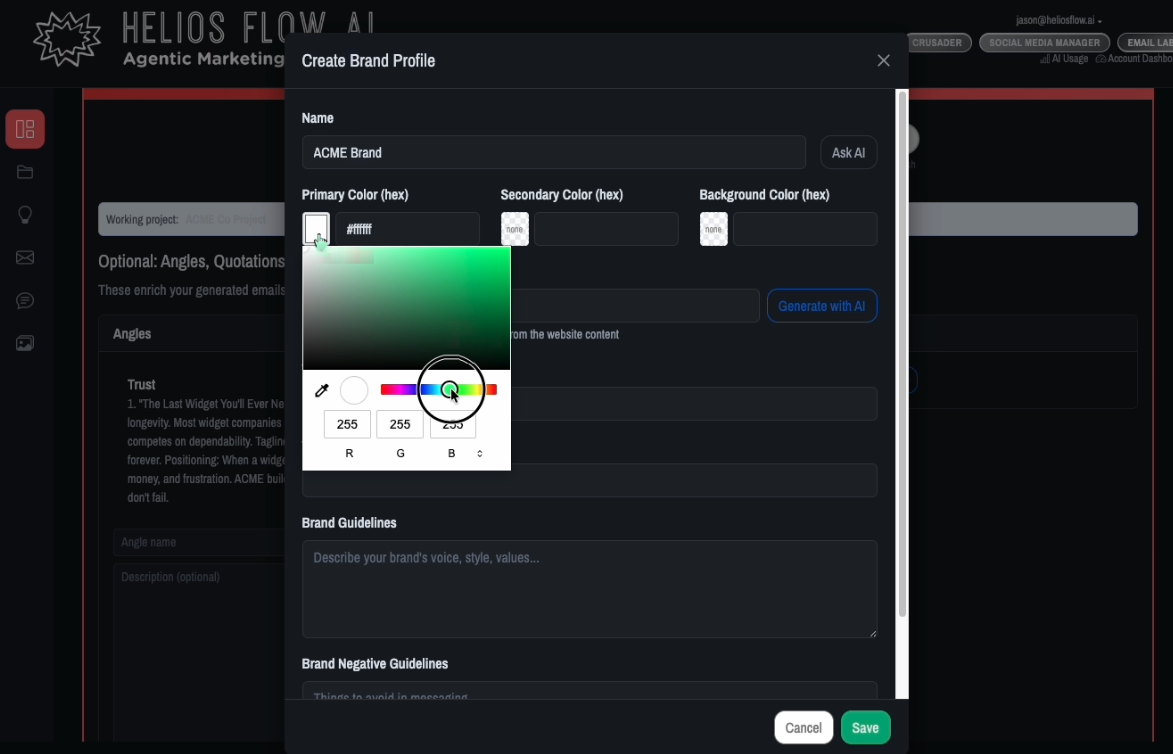Click the Working project label
This screenshot has height=754, width=1173.
coord(142,220)
